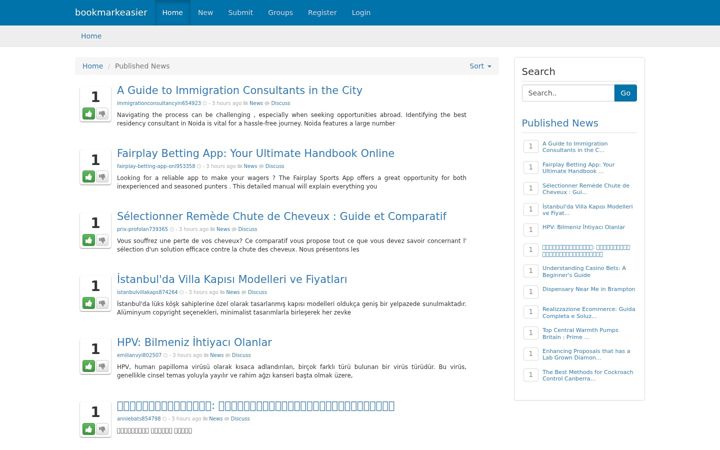Open sidebar link 'Realizzazione Ecommerce: Guida Completa'

[589, 312]
